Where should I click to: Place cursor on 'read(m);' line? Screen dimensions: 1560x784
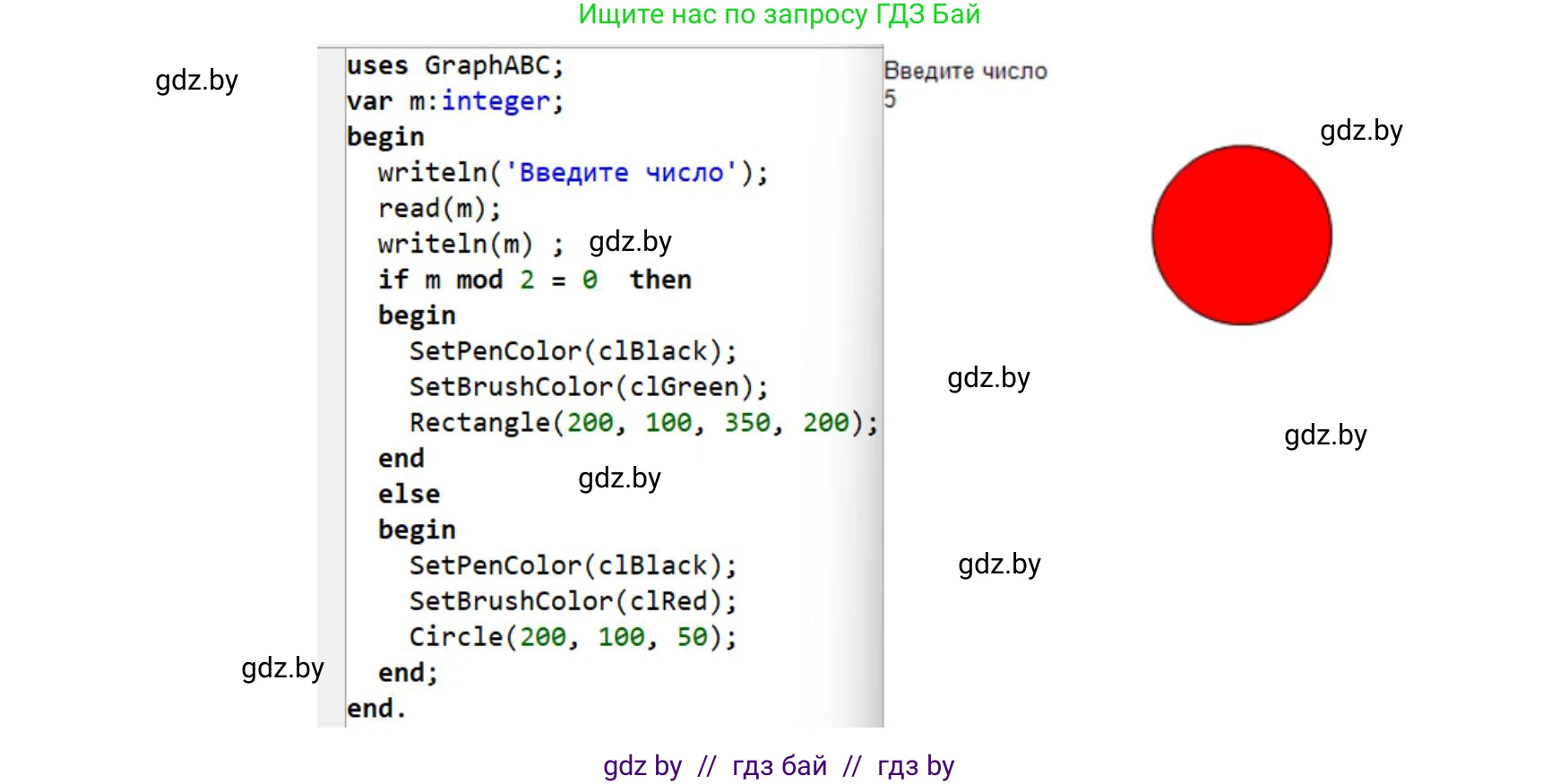439,208
